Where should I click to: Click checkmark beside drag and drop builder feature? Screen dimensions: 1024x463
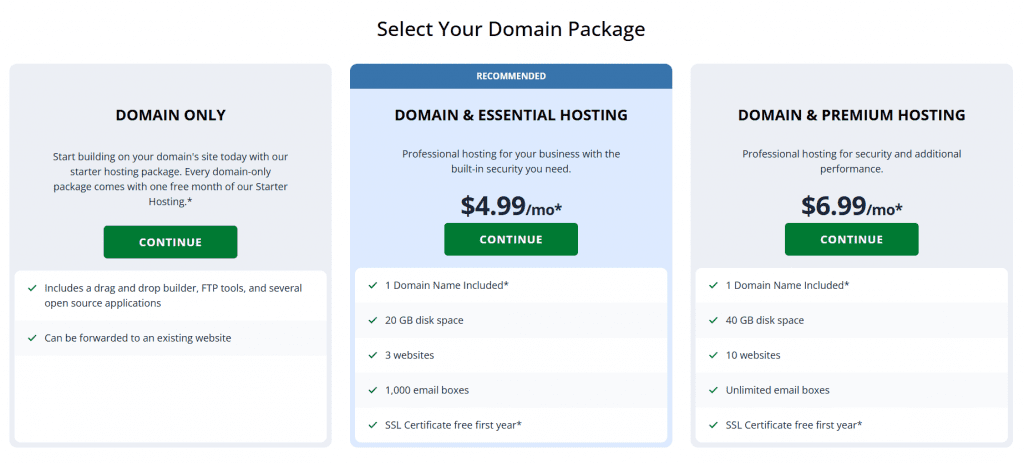(32, 288)
